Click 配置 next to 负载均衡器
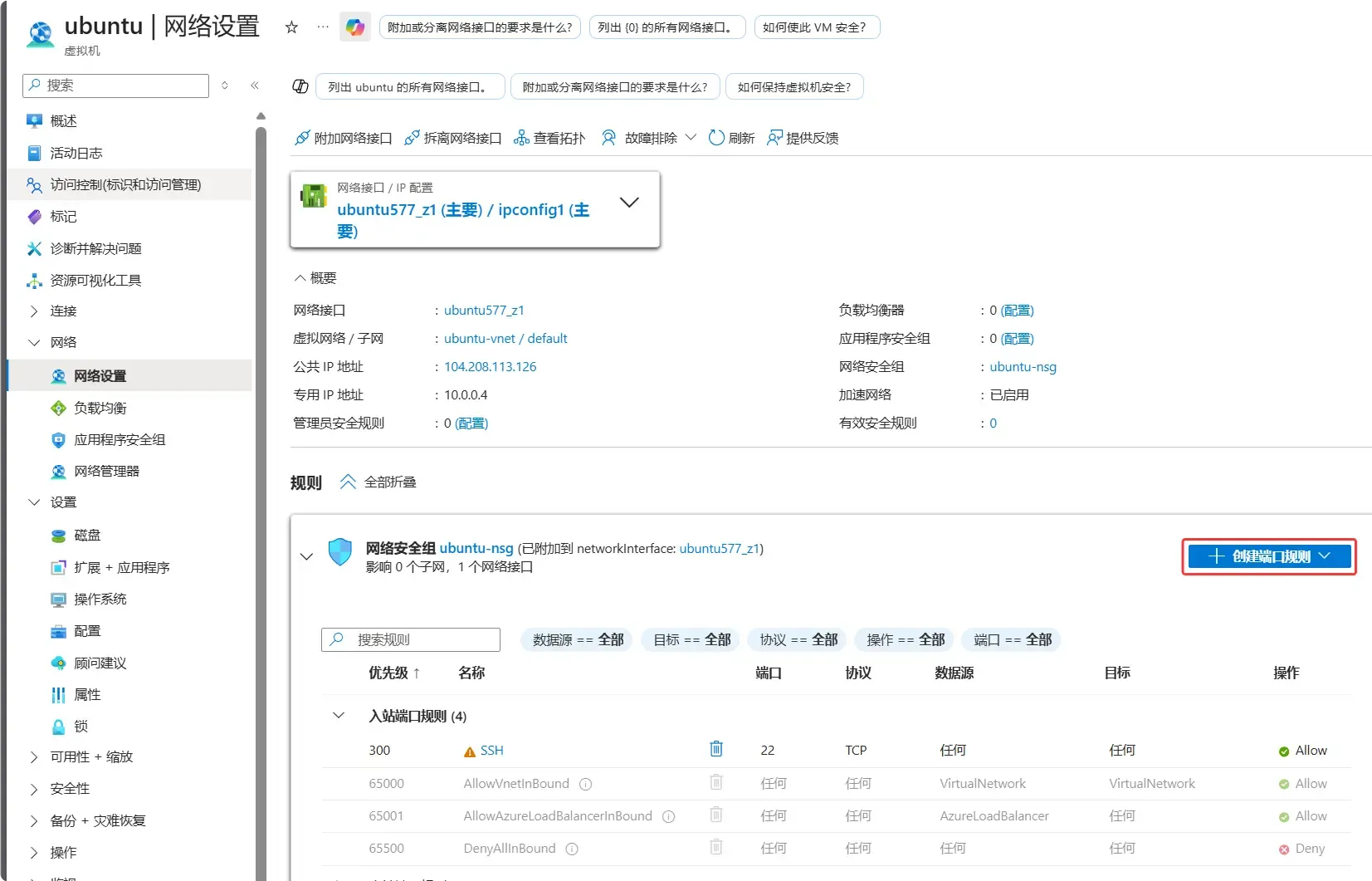 (1018, 310)
